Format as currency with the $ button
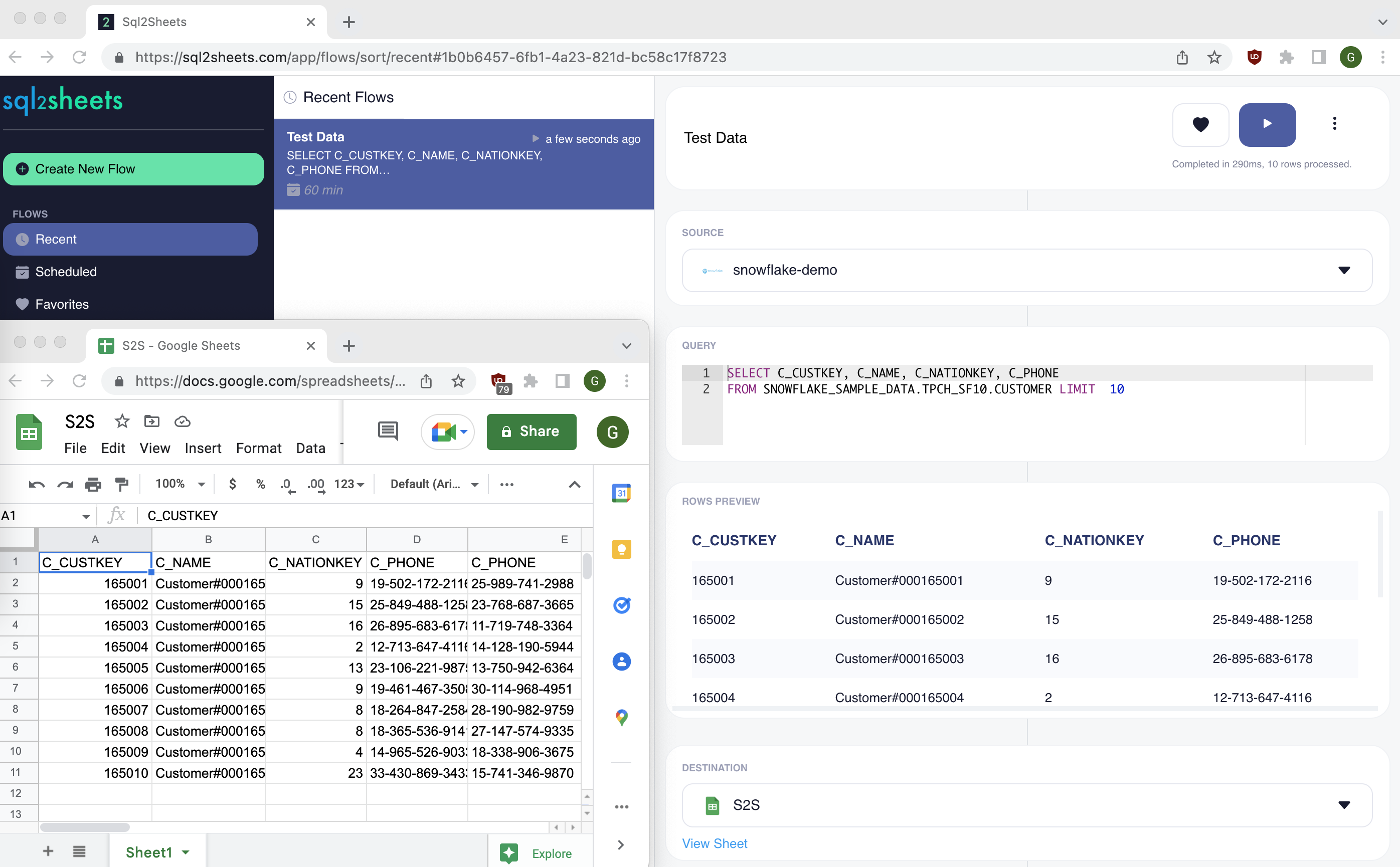The image size is (1400, 867). [x=232, y=485]
